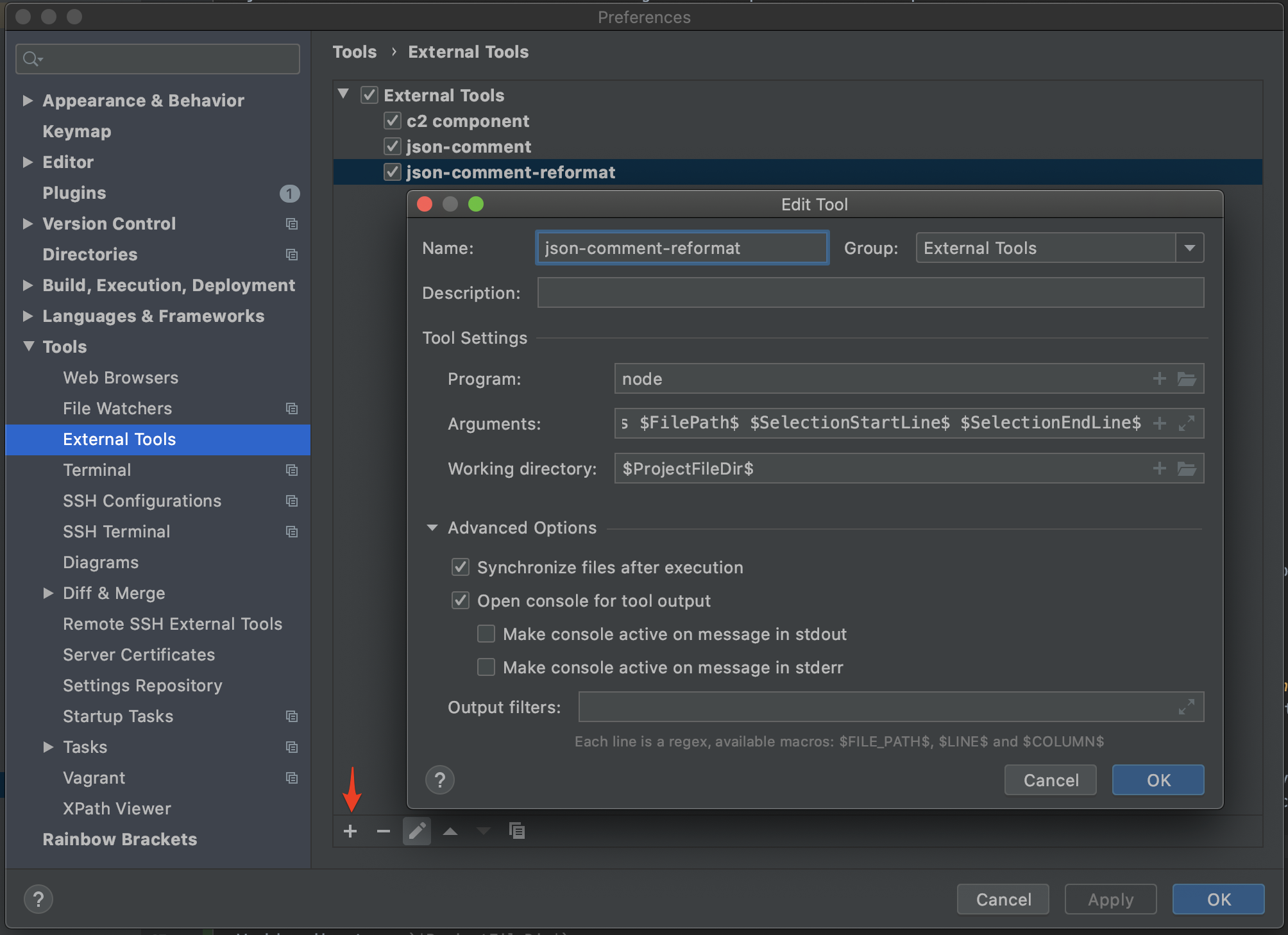Select the Rainbow Brackets settings page
Screen dimensions: 1288x935
click(x=120, y=839)
